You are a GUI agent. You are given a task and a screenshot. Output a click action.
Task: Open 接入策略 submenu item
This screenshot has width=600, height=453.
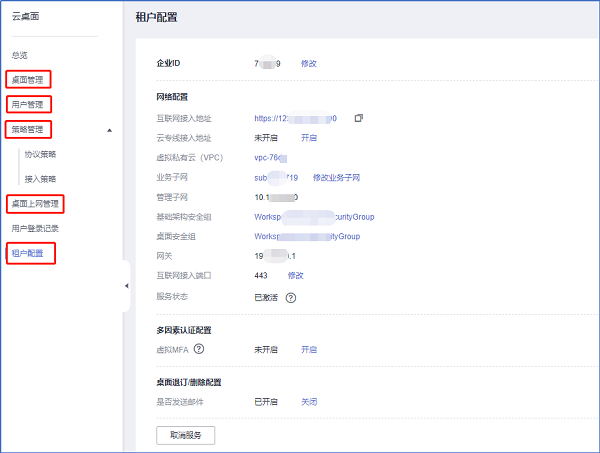point(40,179)
